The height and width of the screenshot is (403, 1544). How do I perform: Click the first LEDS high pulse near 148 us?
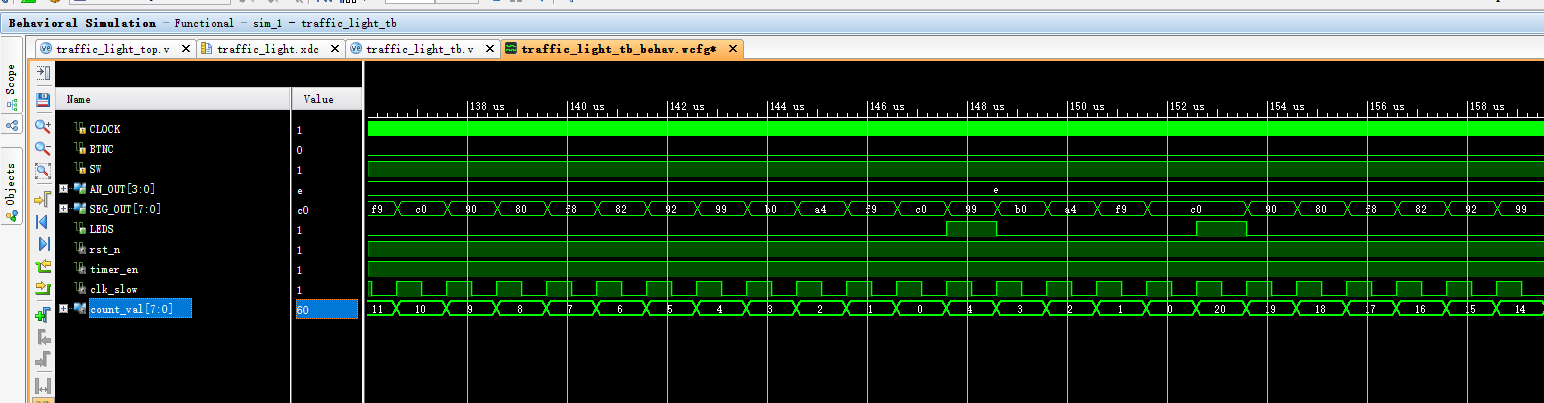click(971, 229)
